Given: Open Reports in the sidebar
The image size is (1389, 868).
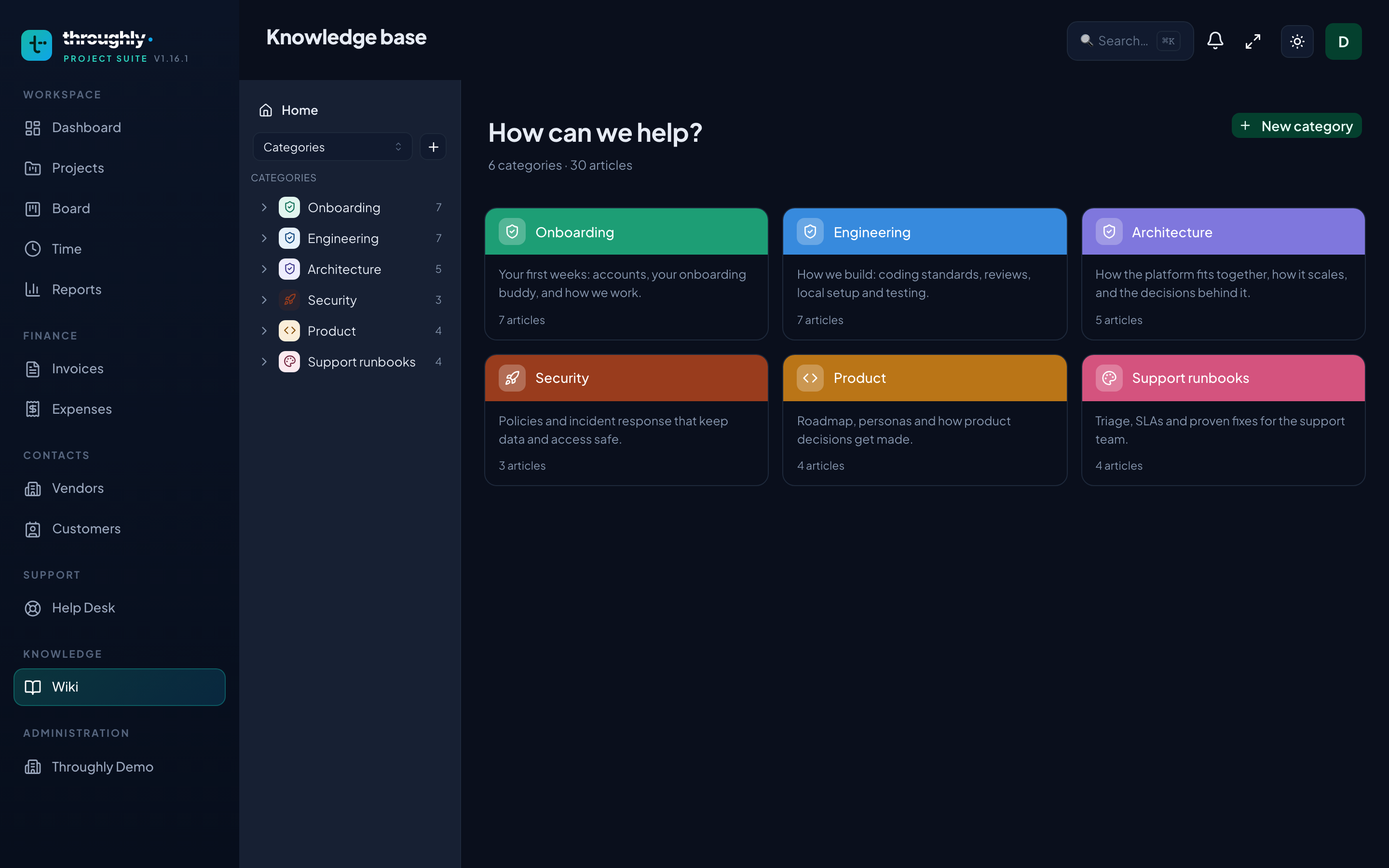Looking at the screenshot, I should 120,289.
